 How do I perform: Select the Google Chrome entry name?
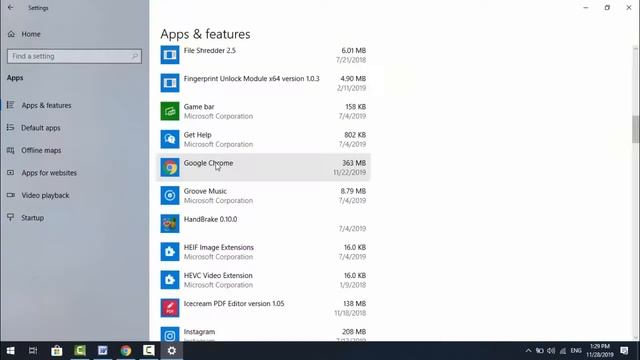[x=209, y=163]
